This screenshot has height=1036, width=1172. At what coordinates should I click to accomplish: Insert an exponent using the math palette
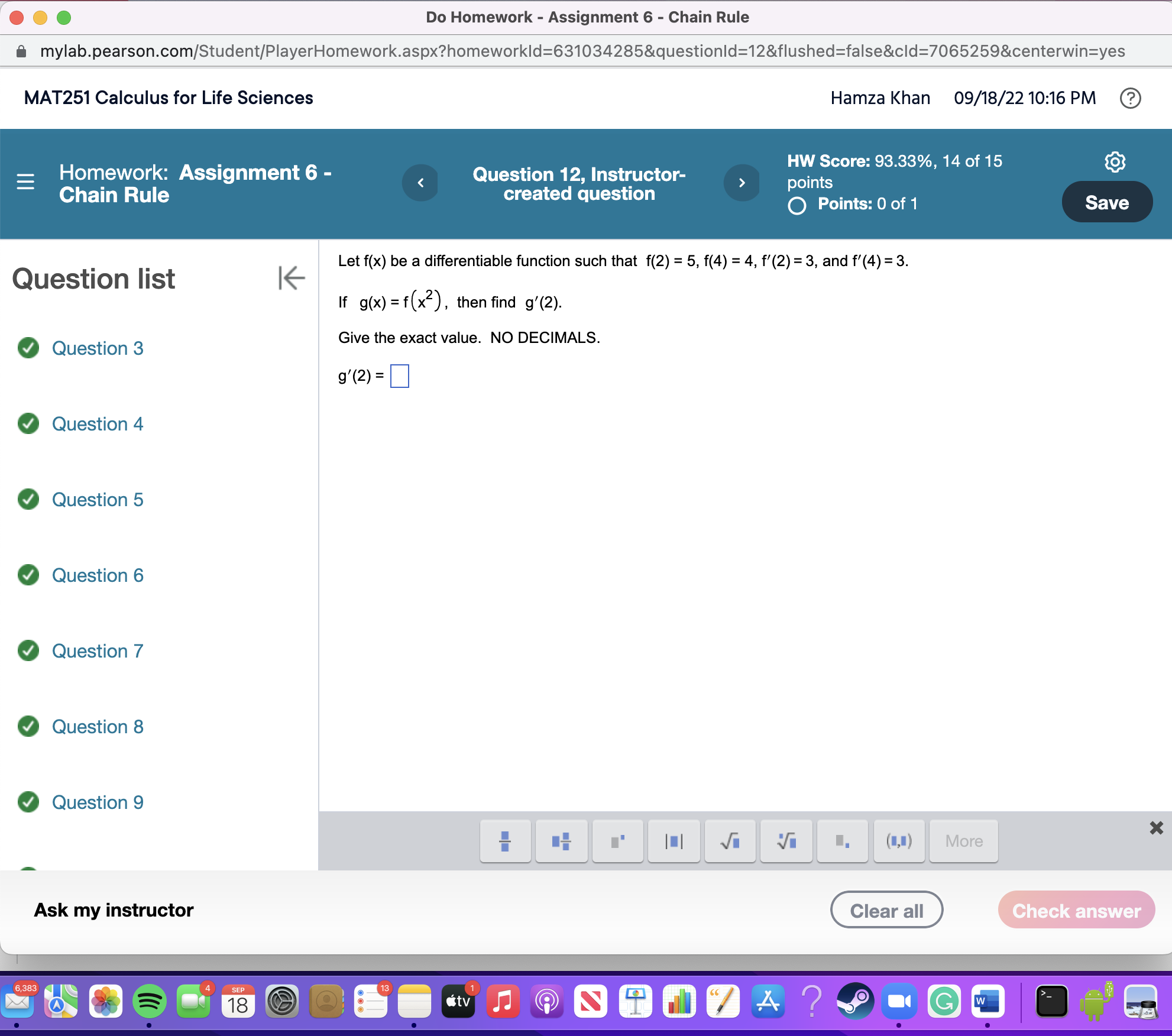tap(617, 841)
